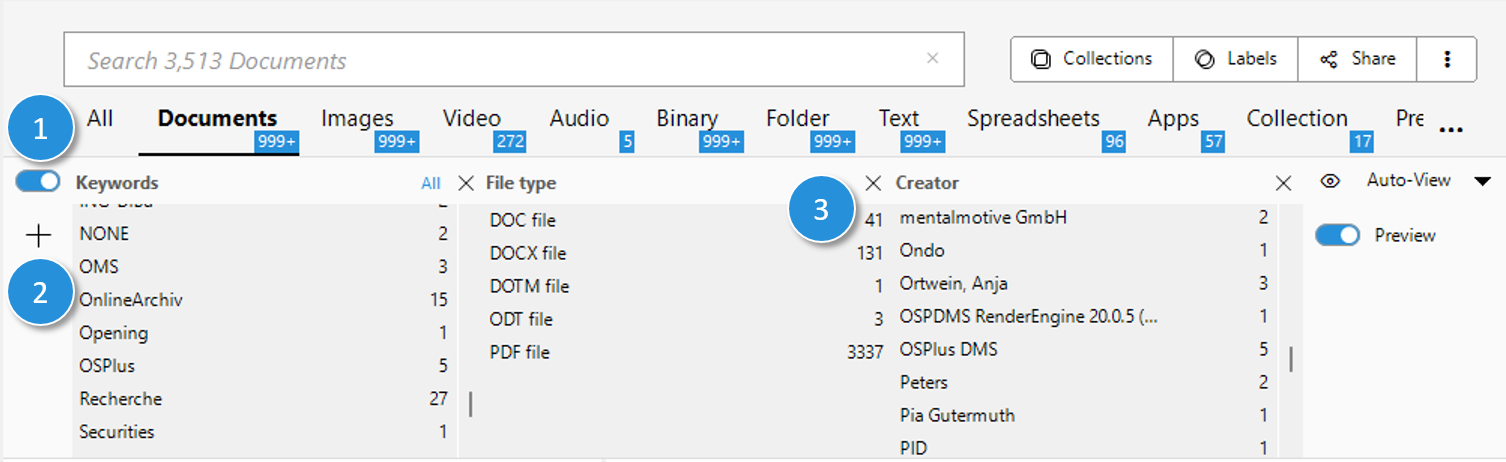Filter by PDF file type
Screen dimensions: 1506x462
pyautogui.click(x=686, y=352)
